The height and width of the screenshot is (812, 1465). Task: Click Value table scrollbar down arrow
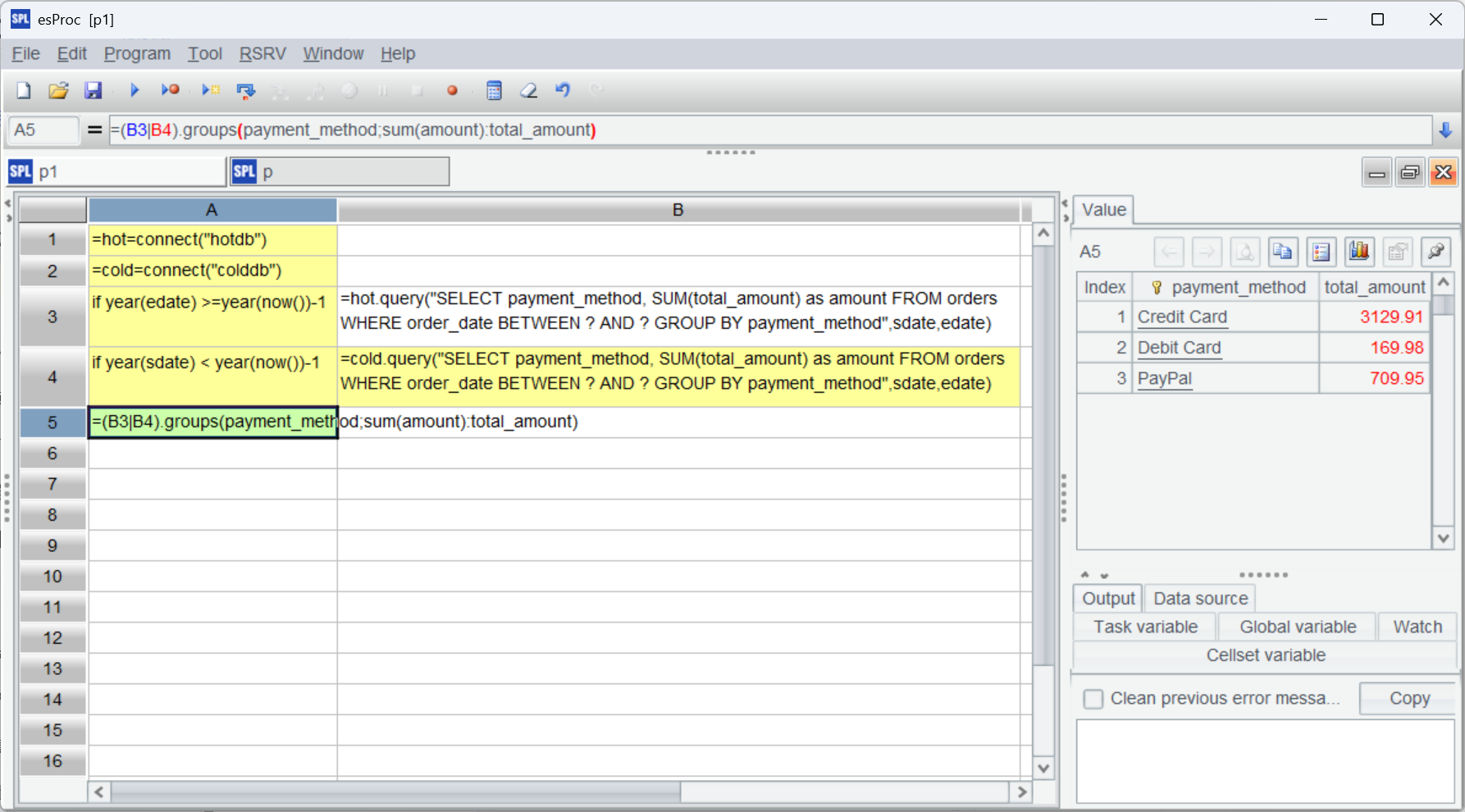pos(1443,538)
